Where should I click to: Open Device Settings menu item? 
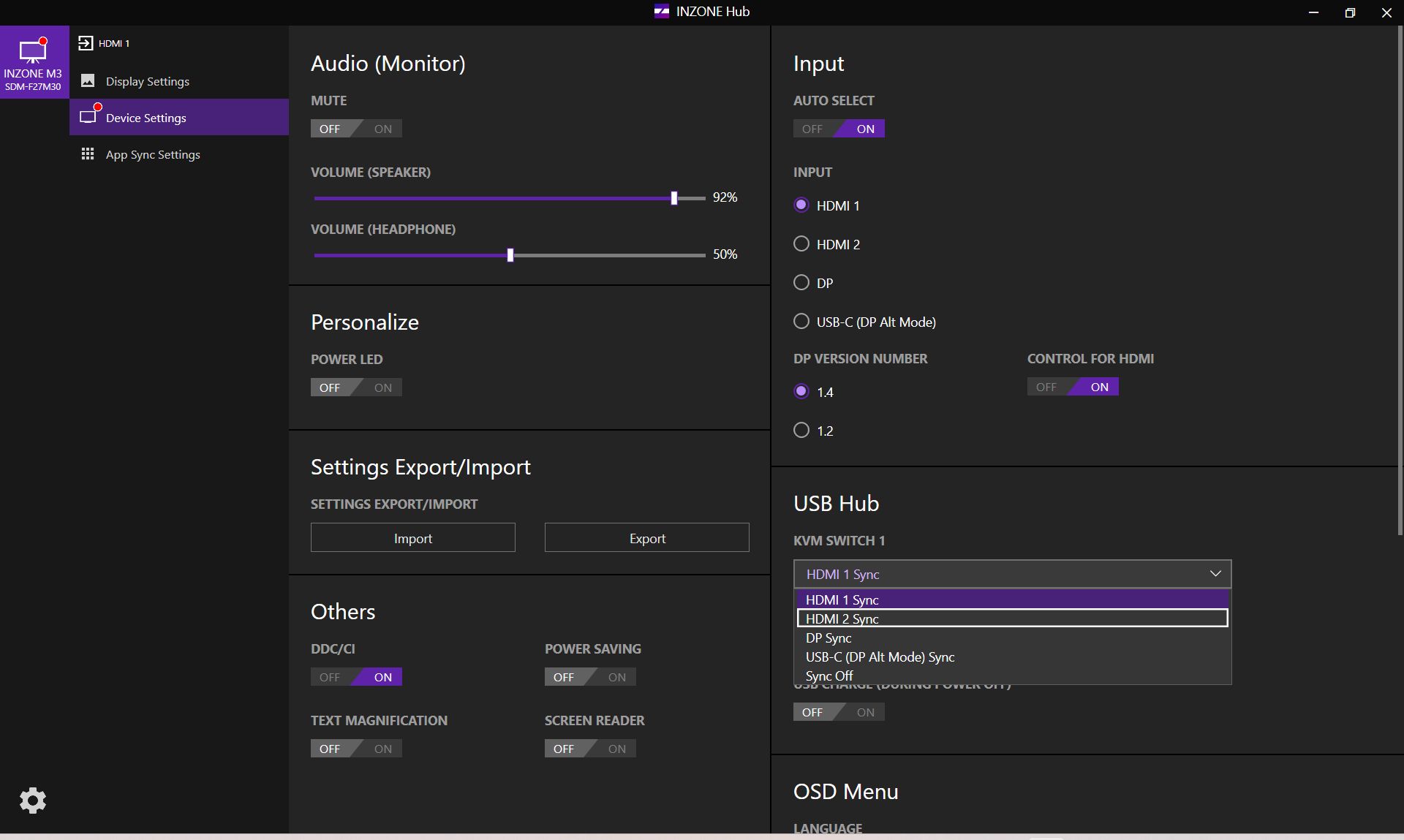click(179, 117)
